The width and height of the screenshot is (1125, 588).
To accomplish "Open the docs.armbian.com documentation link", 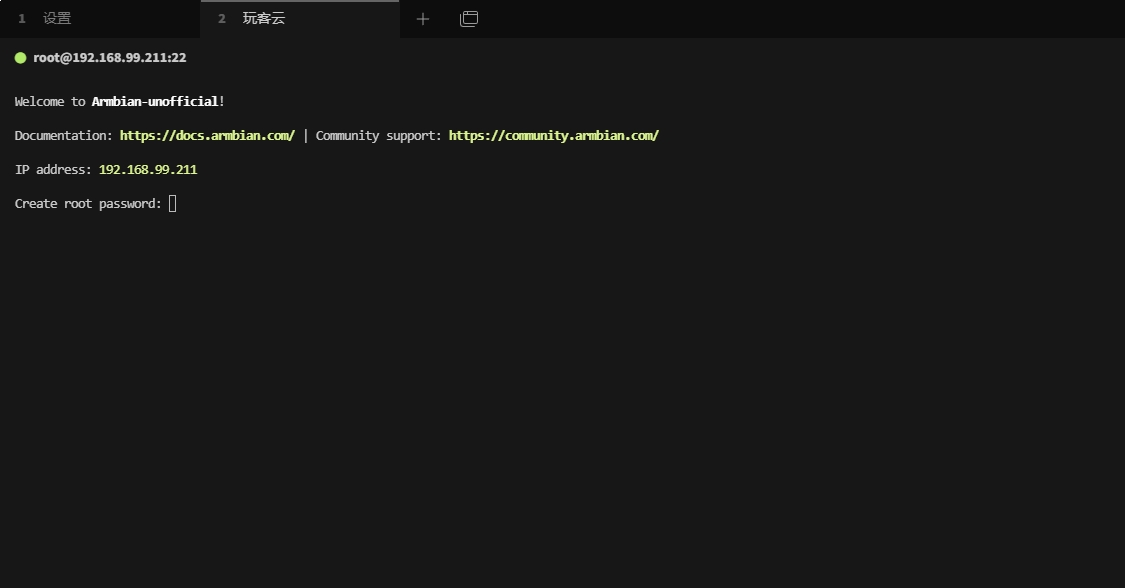I will point(207,136).
